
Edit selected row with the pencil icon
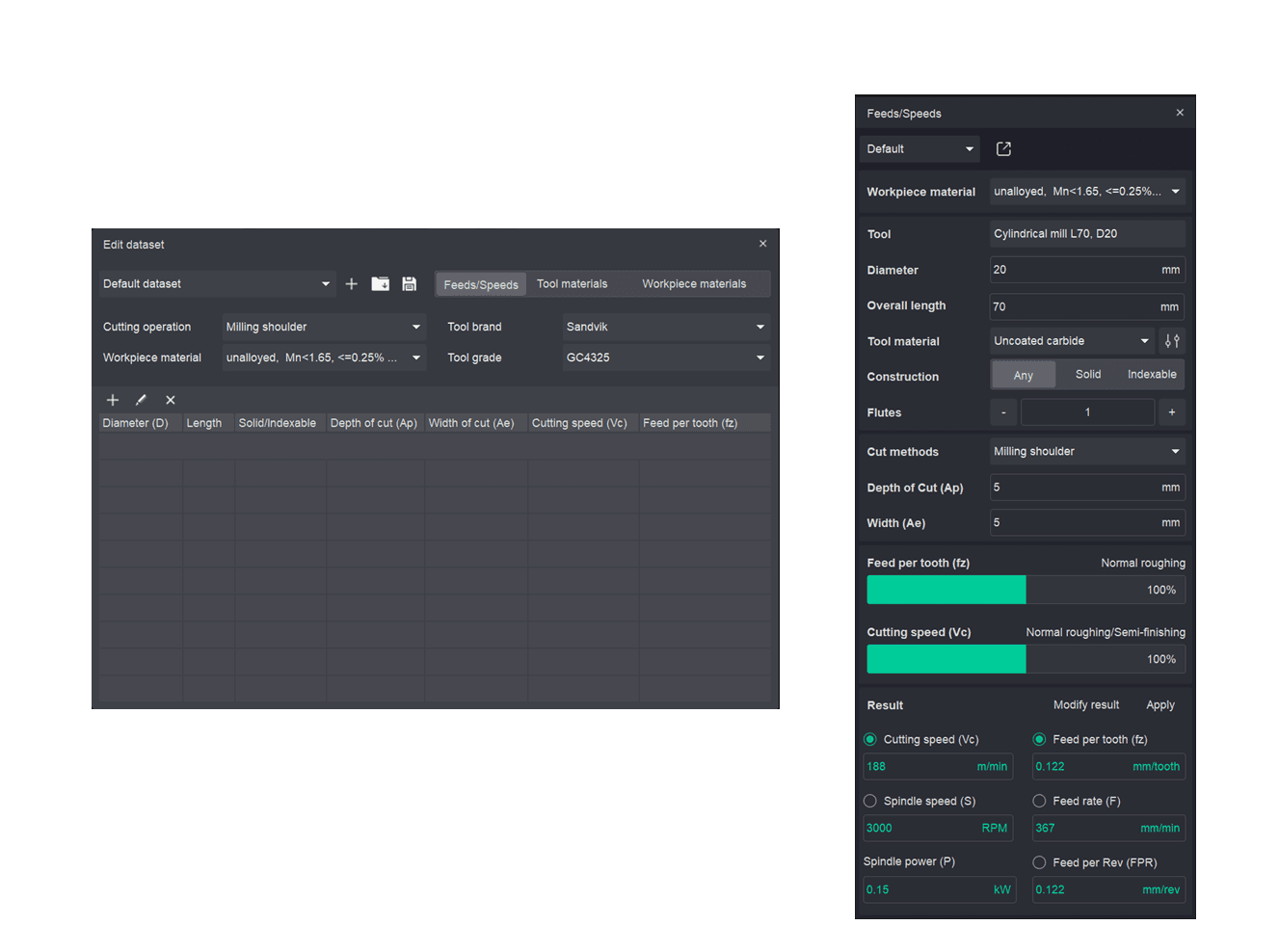(x=141, y=400)
